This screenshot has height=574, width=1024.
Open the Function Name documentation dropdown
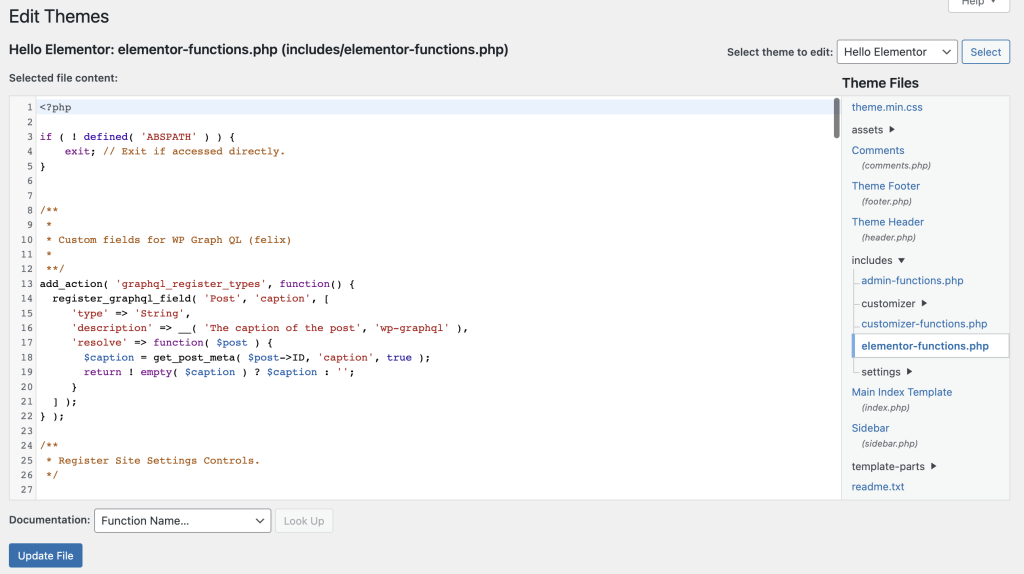(x=182, y=520)
